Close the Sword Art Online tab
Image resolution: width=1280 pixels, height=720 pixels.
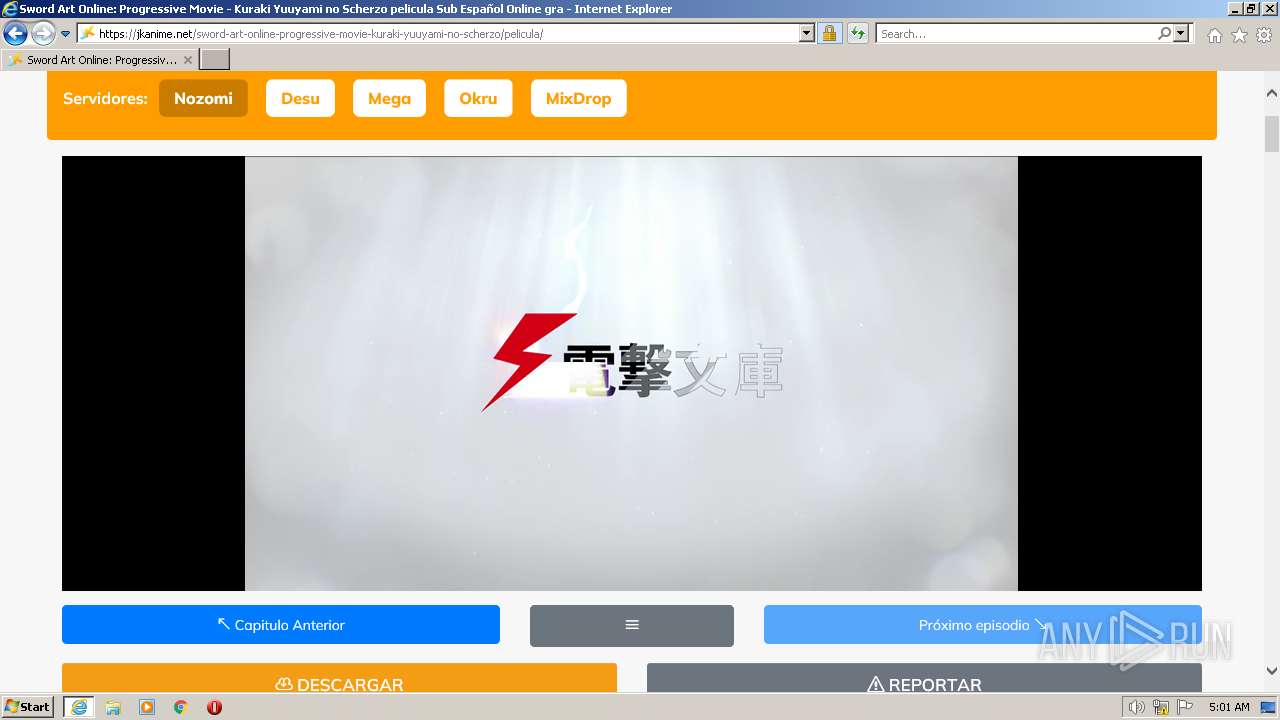pyautogui.click(x=188, y=60)
